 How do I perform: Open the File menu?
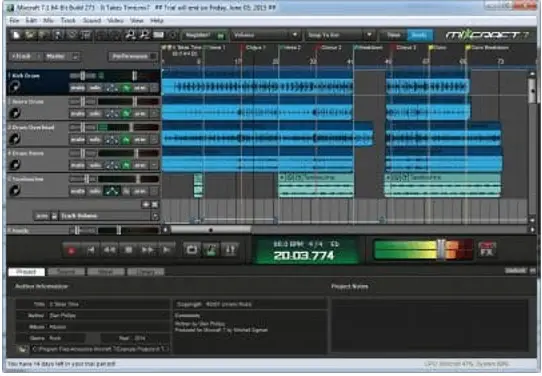coord(14,20)
